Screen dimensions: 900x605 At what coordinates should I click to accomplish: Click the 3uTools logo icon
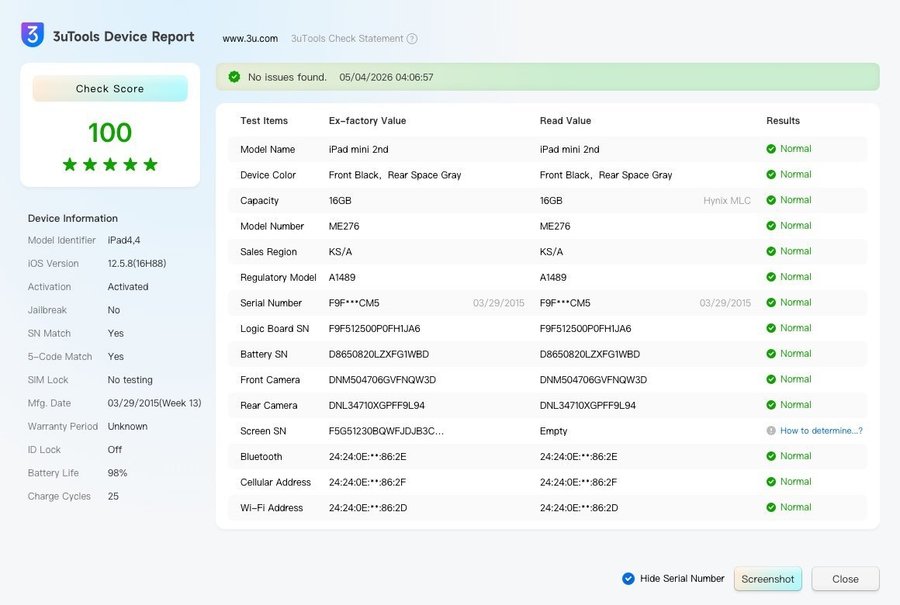pos(32,34)
